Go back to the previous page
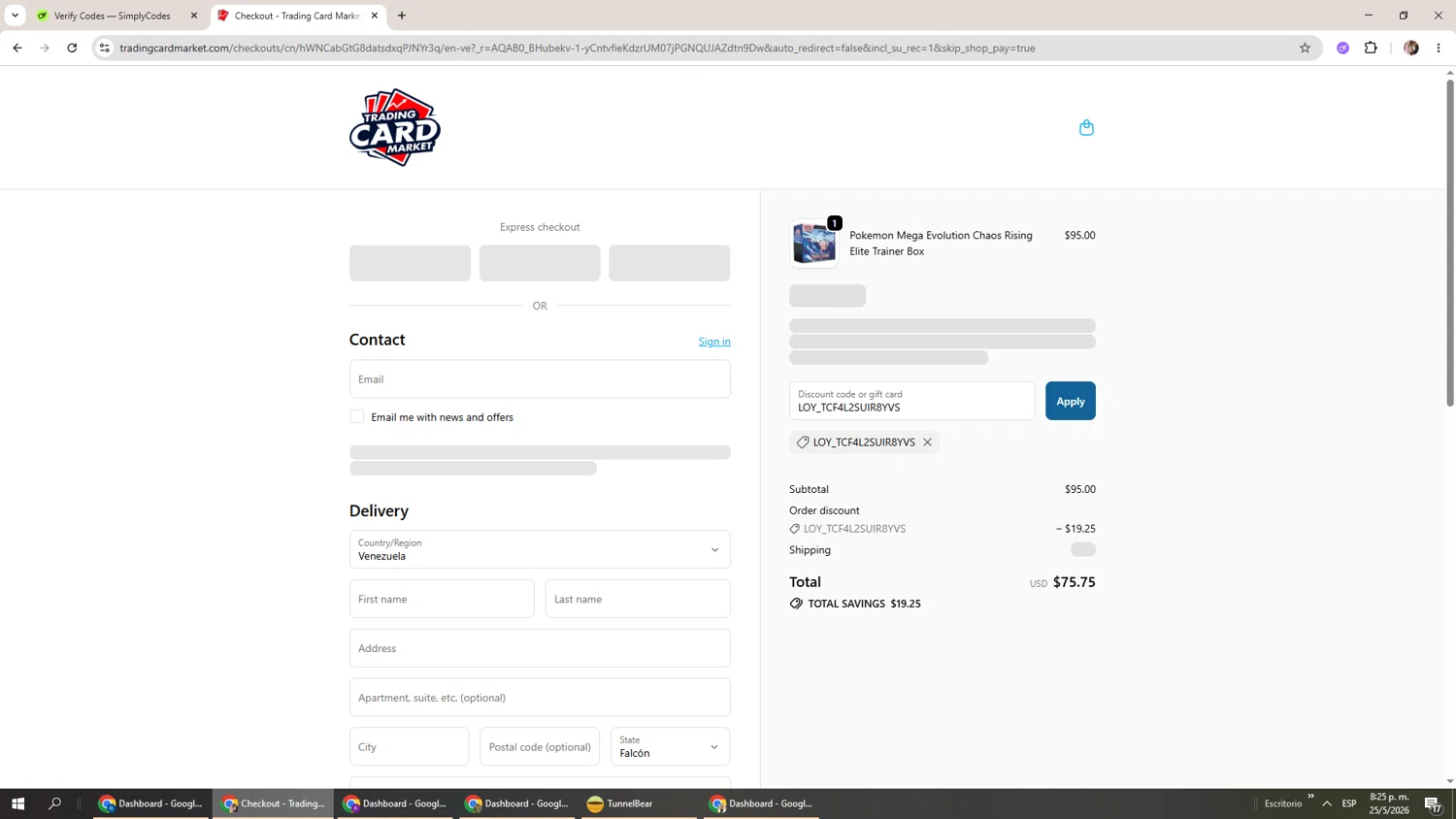The image size is (1456, 819). pos(17,48)
